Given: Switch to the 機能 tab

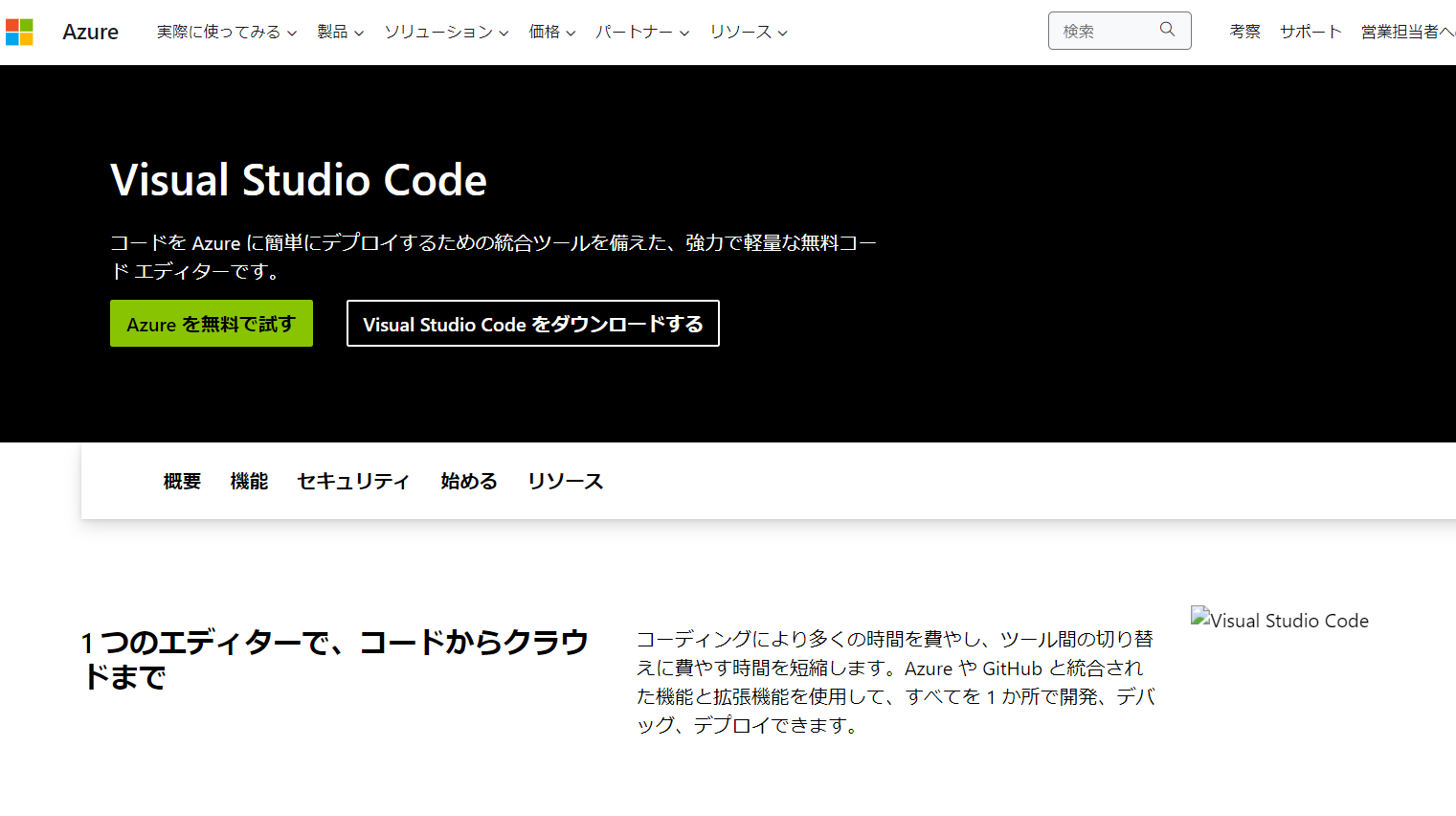Looking at the screenshot, I should (x=249, y=481).
